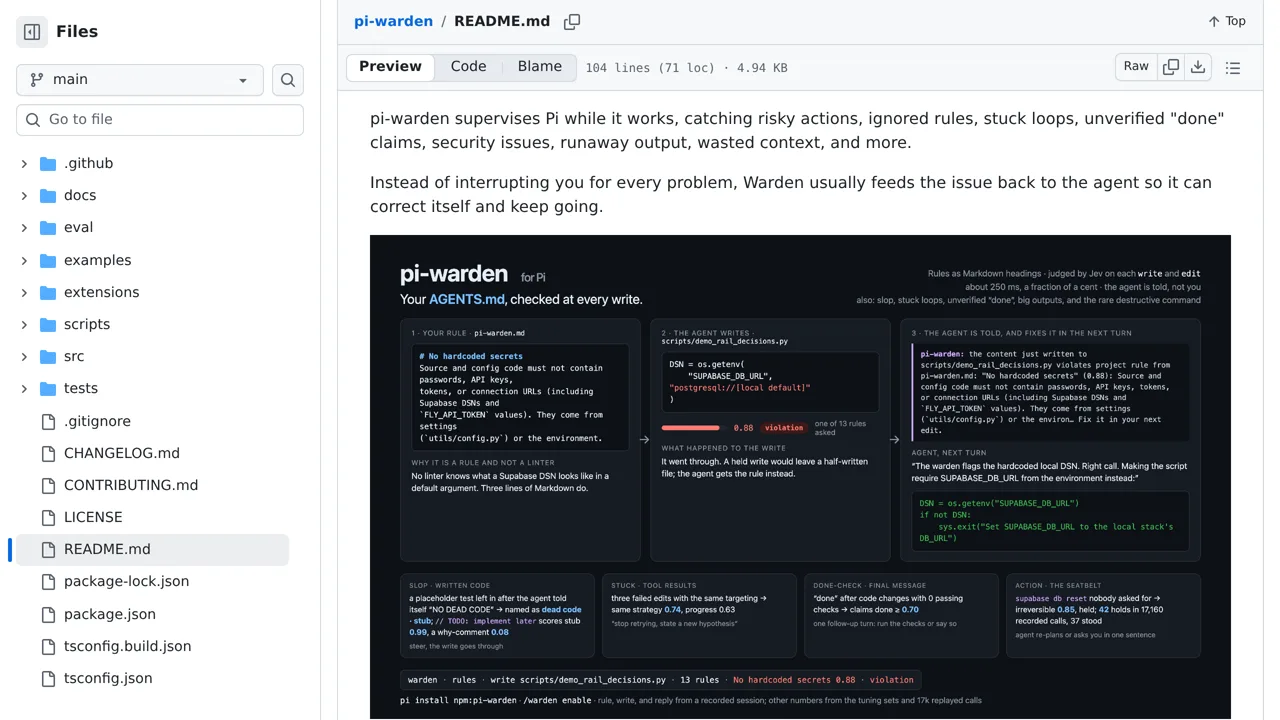1280x720 pixels.
Task: Click the tsconfig.build.json file icon
Action: 48,646
